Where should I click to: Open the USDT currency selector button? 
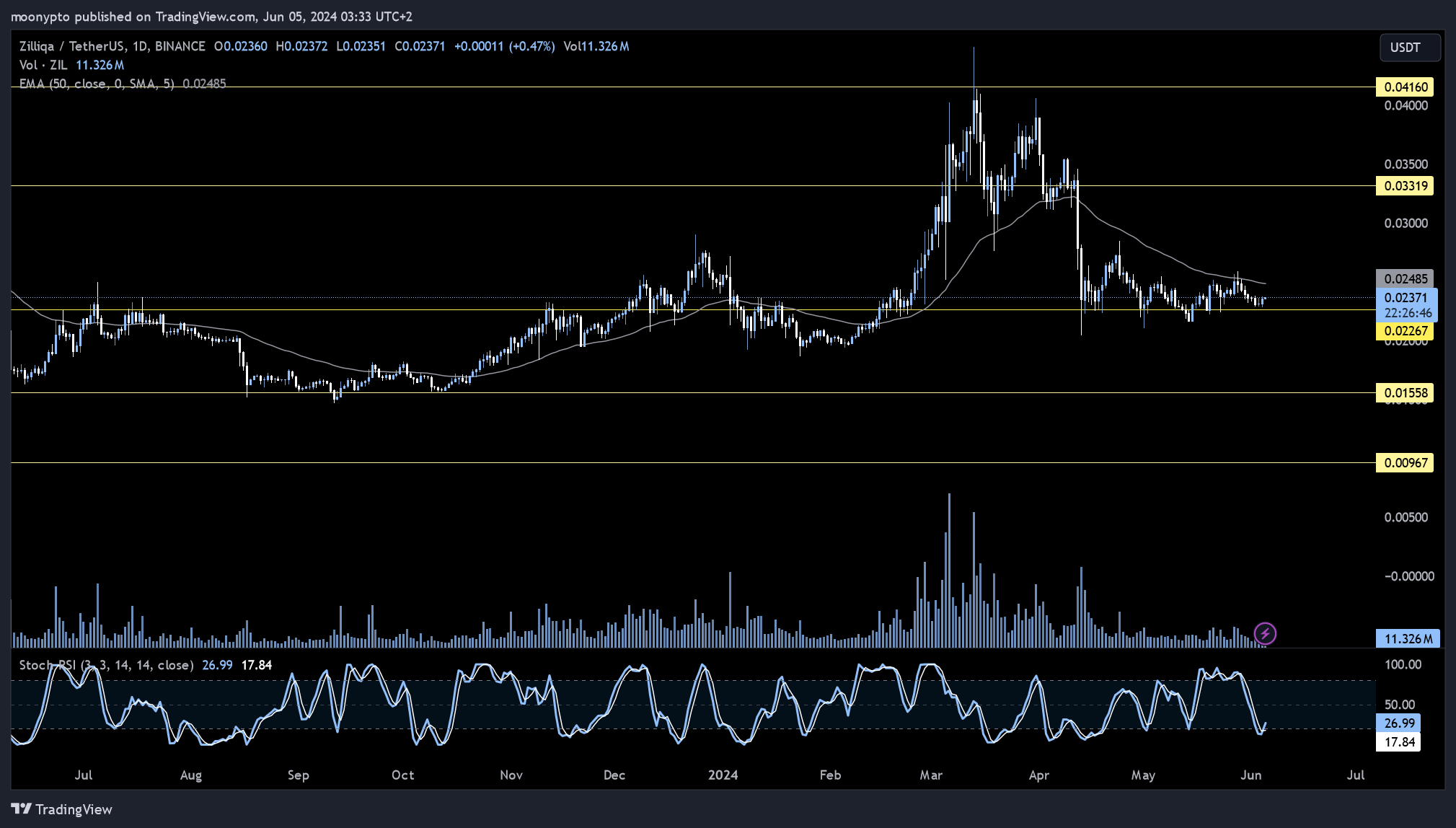(1410, 48)
